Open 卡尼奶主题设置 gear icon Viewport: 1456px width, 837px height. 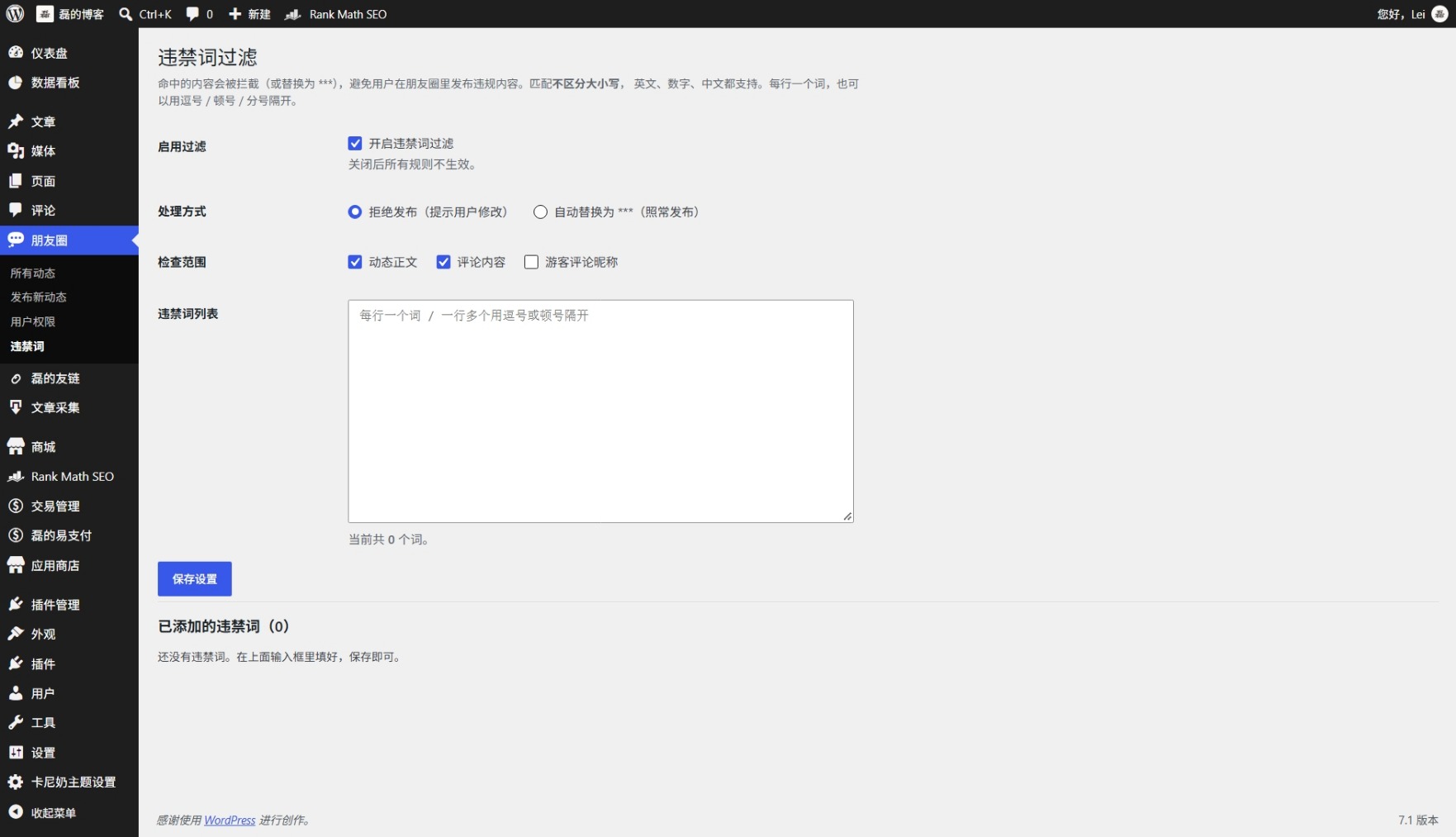point(16,782)
